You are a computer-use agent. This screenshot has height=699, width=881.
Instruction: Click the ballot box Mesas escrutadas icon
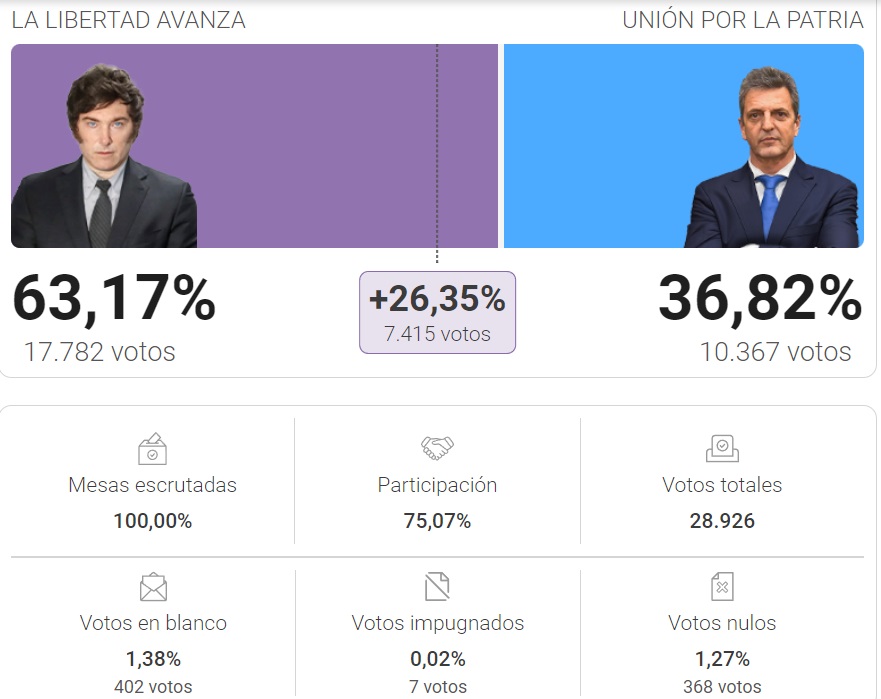coord(152,448)
